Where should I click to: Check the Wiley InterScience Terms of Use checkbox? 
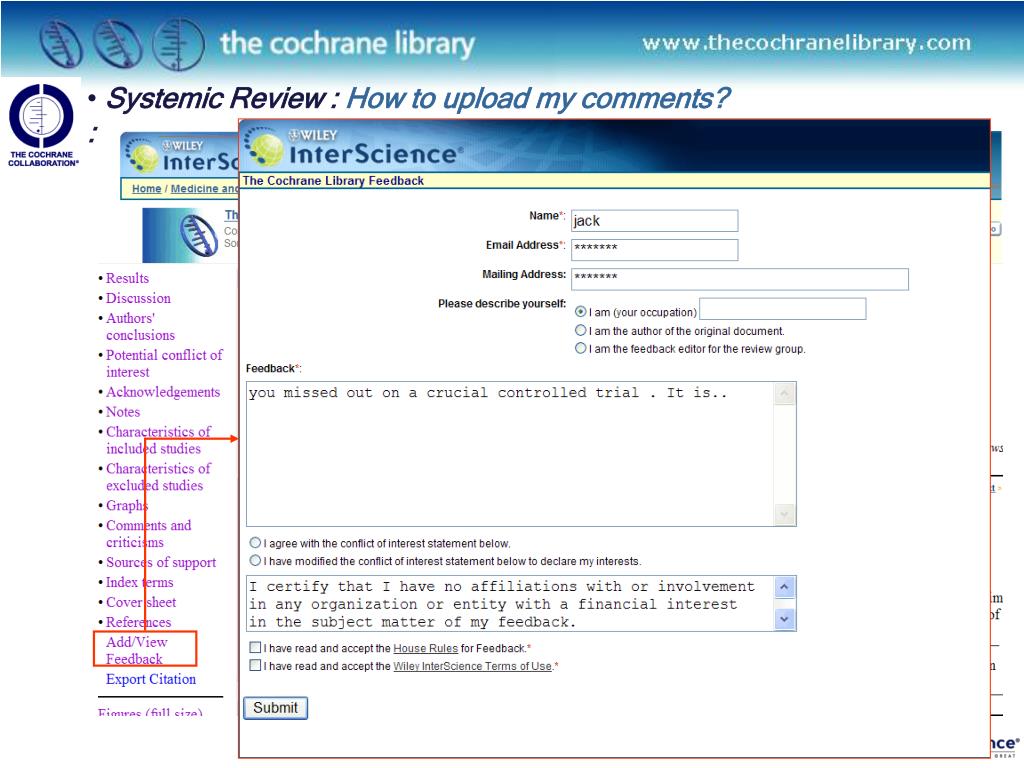coord(255,665)
